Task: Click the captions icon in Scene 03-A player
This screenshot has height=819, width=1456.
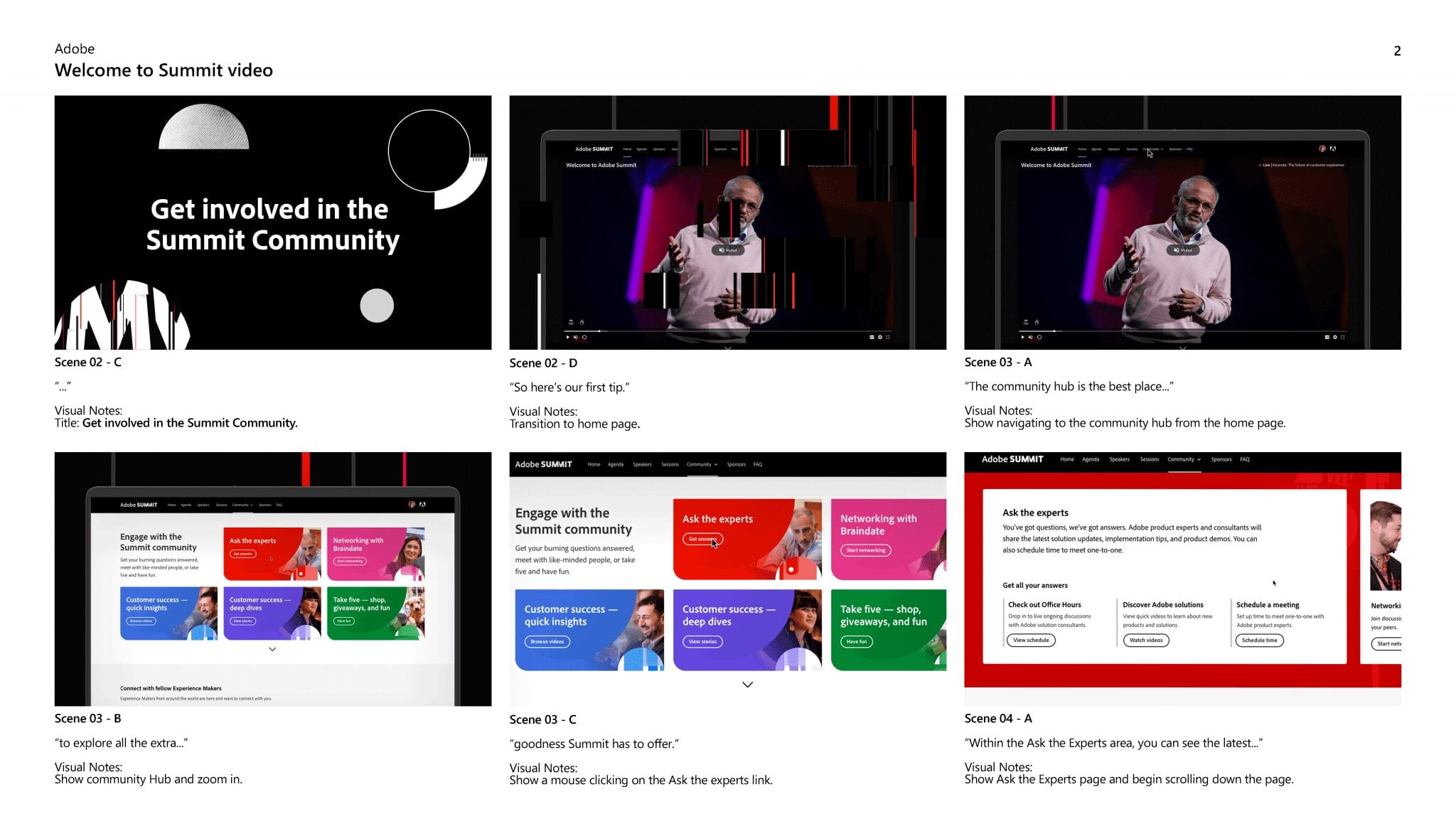Action: 1327,337
